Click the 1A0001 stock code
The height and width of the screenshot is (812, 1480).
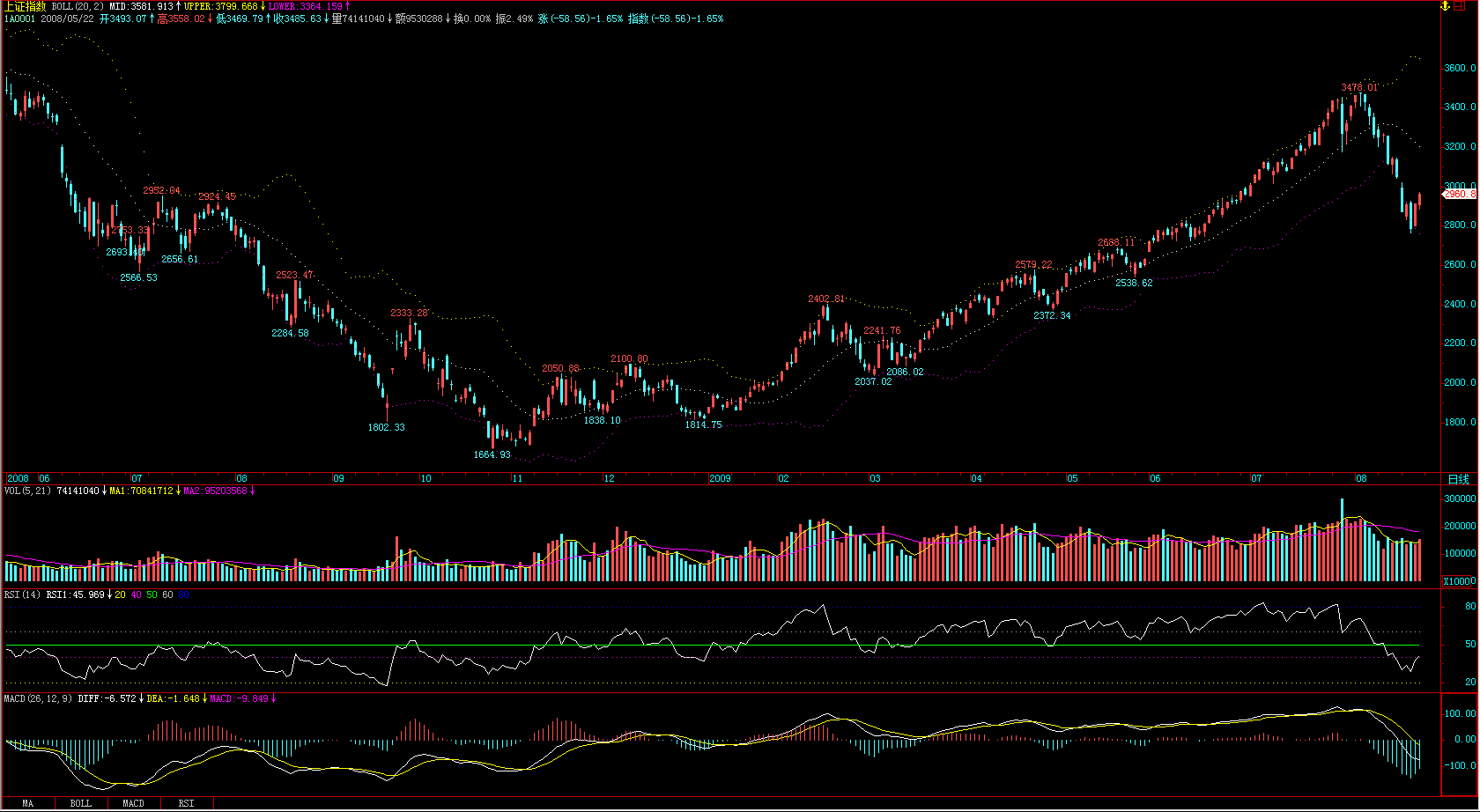point(19,18)
